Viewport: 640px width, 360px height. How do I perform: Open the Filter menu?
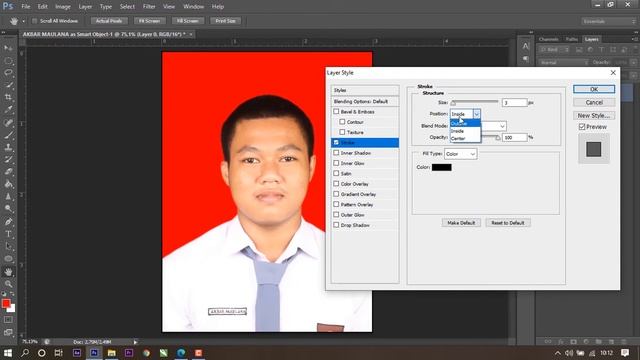pos(149,7)
